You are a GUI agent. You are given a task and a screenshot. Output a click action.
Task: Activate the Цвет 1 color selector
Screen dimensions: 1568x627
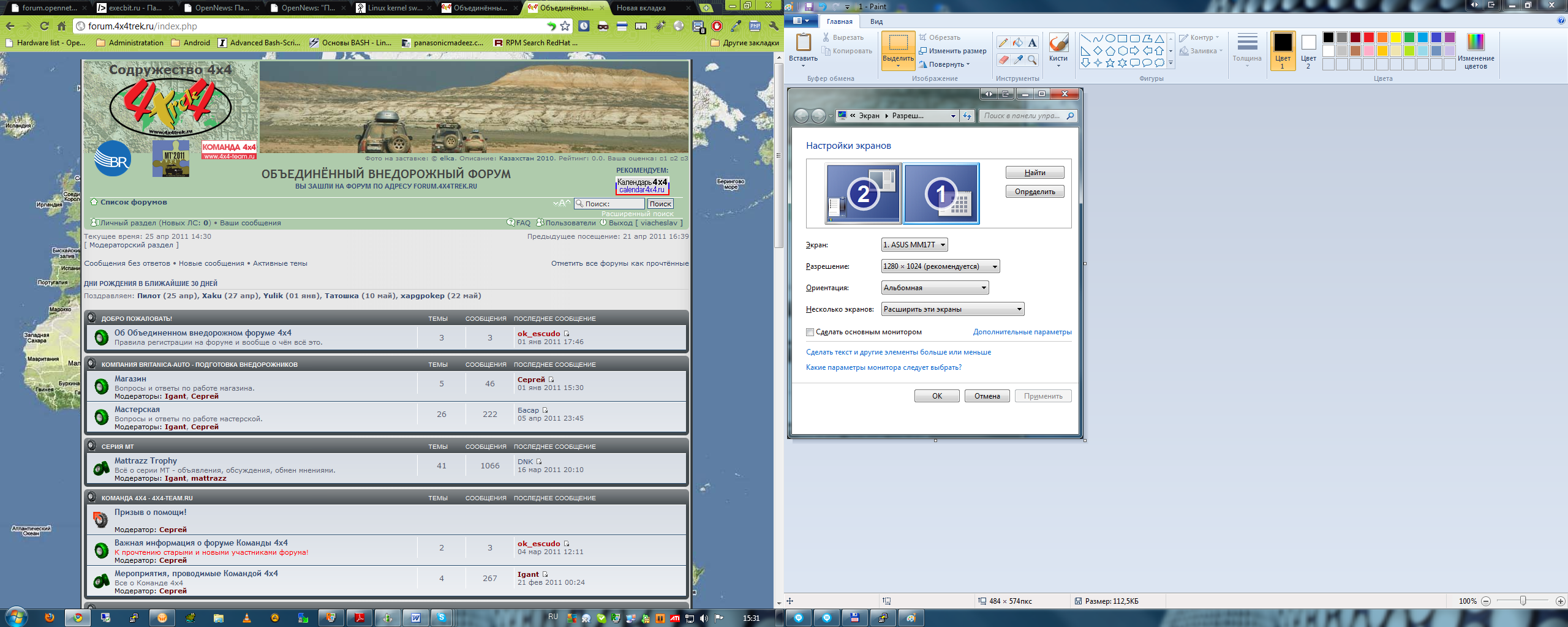[1283, 51]
